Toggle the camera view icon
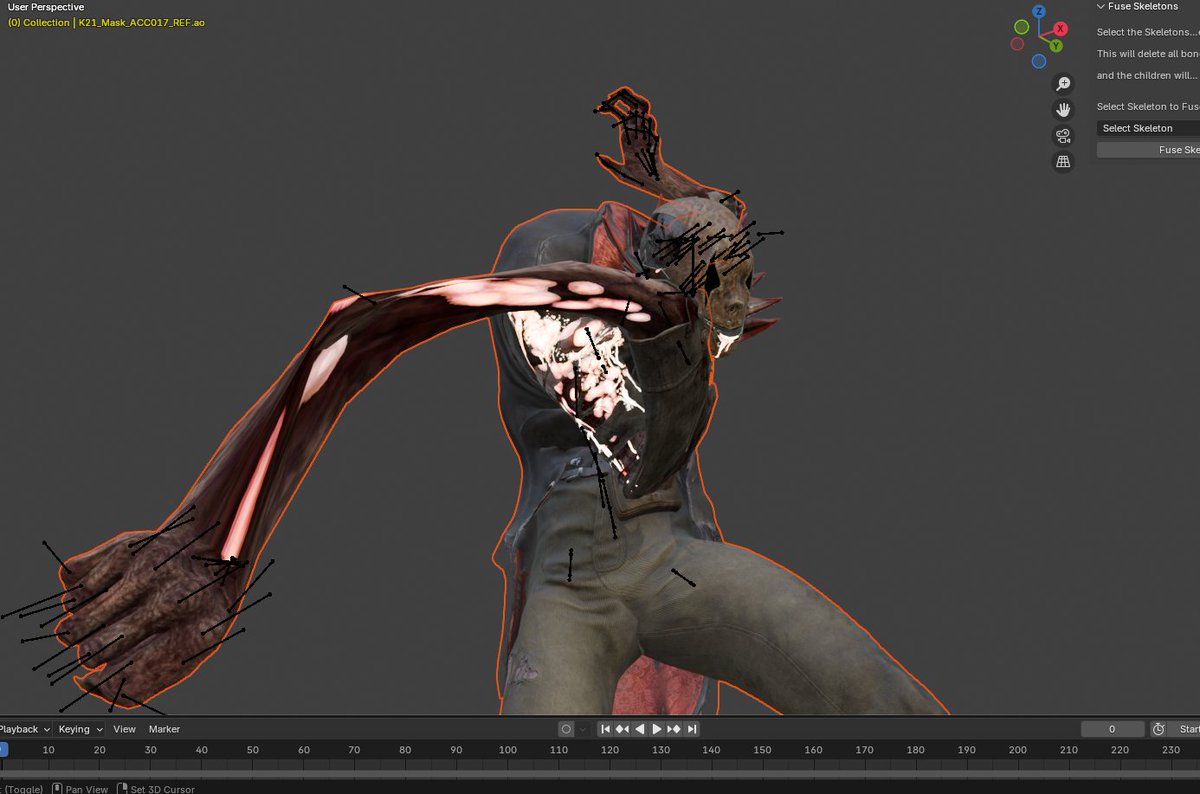The height and width of the screenshot is (794, 1200). tap(1063, 136)
